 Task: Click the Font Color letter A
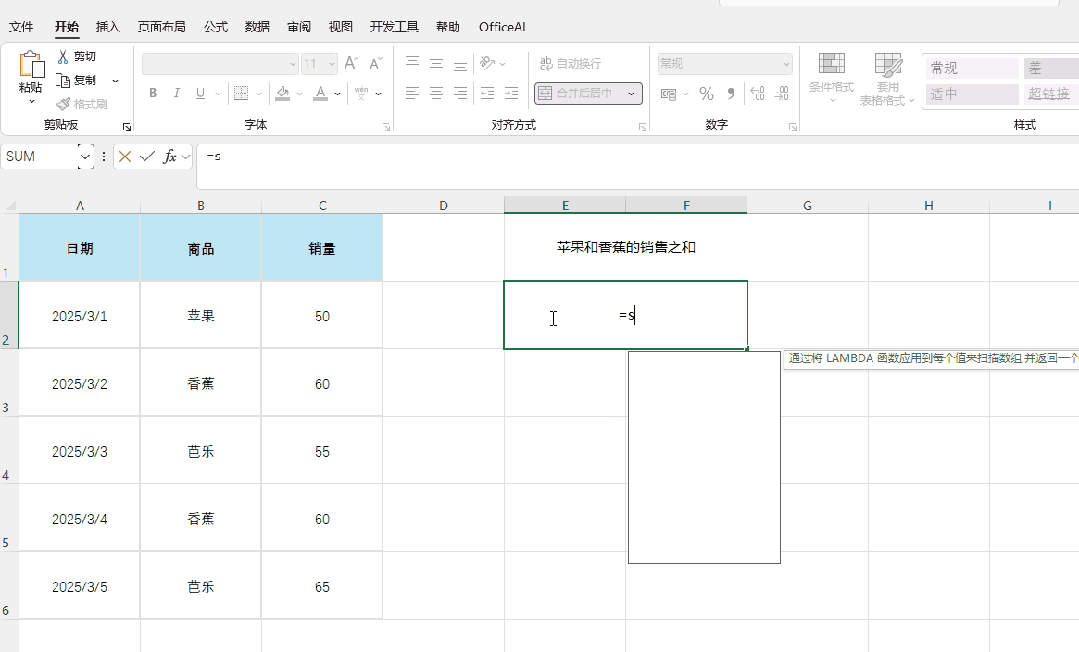pyautogui.click(x=320, y=93)
